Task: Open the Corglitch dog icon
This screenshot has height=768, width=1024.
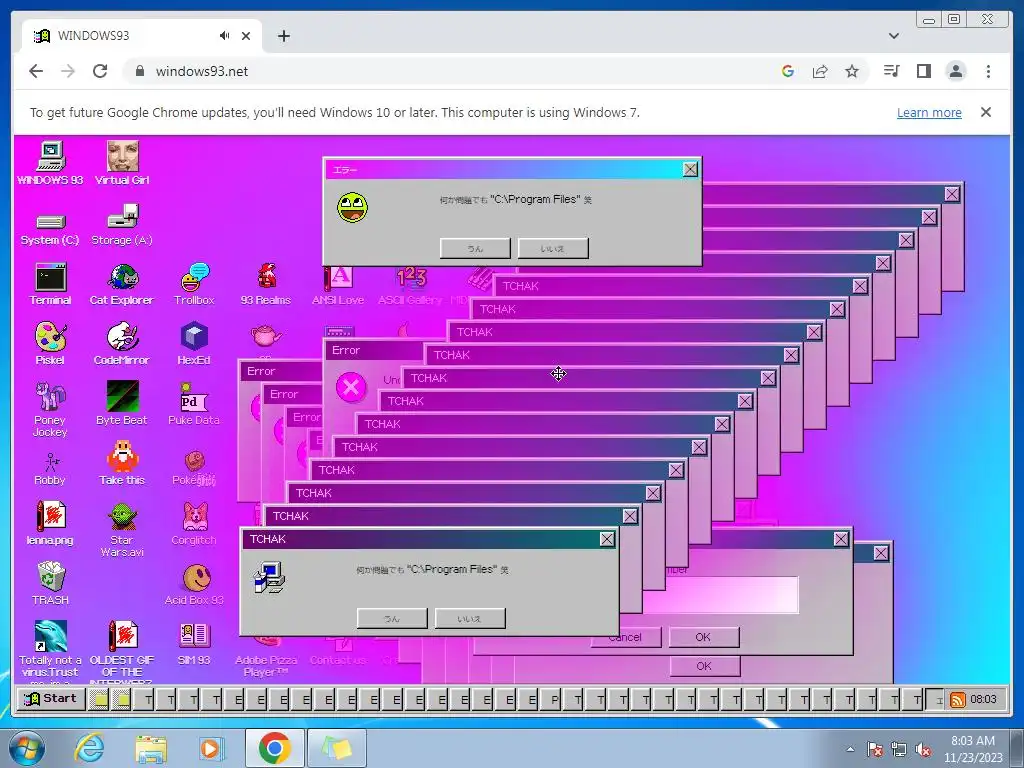Action: [194, 524]
